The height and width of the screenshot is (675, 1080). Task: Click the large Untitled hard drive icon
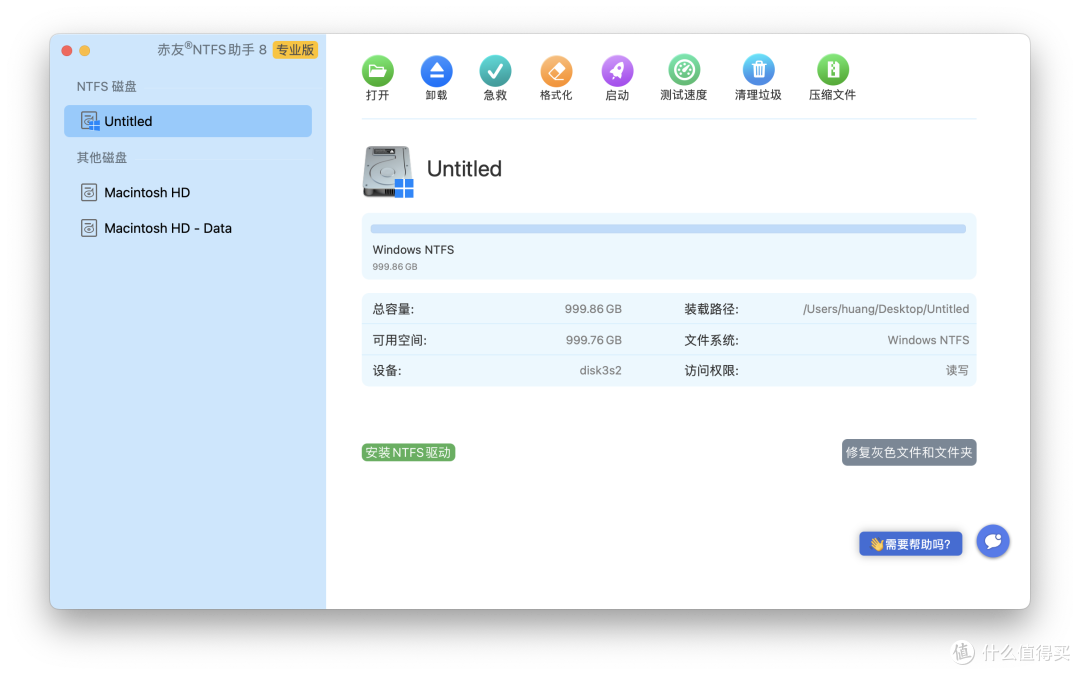point(388,172)
